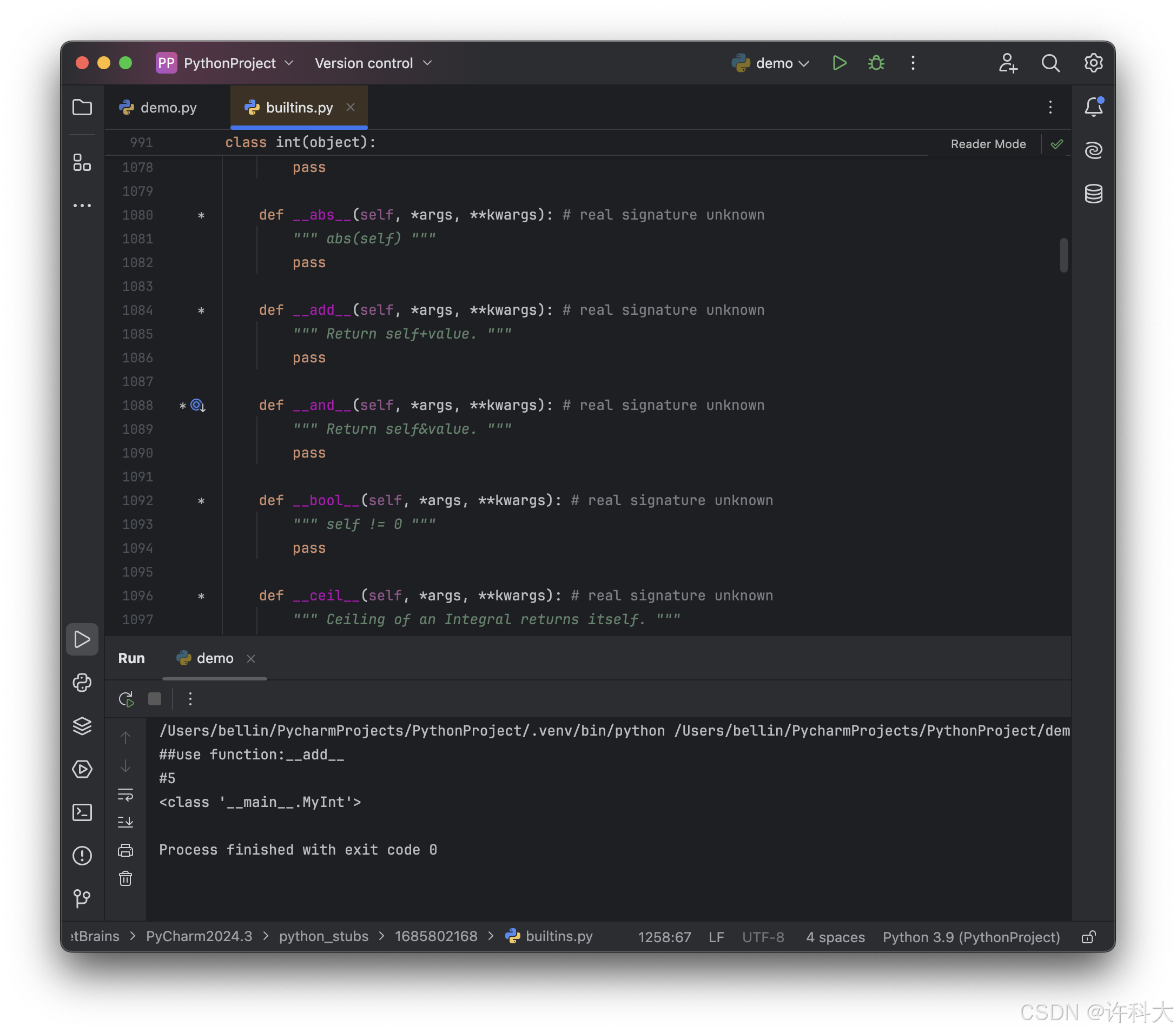The height and width of the screenshot is (1032, 1176).
Task: Open the Terminal tool window icon
Action: tap(82, 812)
